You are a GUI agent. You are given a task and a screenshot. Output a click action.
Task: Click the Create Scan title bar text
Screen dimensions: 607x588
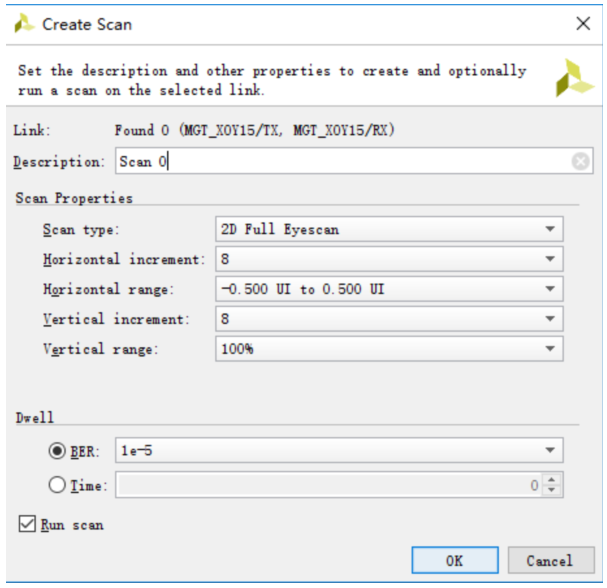point(86,23)
